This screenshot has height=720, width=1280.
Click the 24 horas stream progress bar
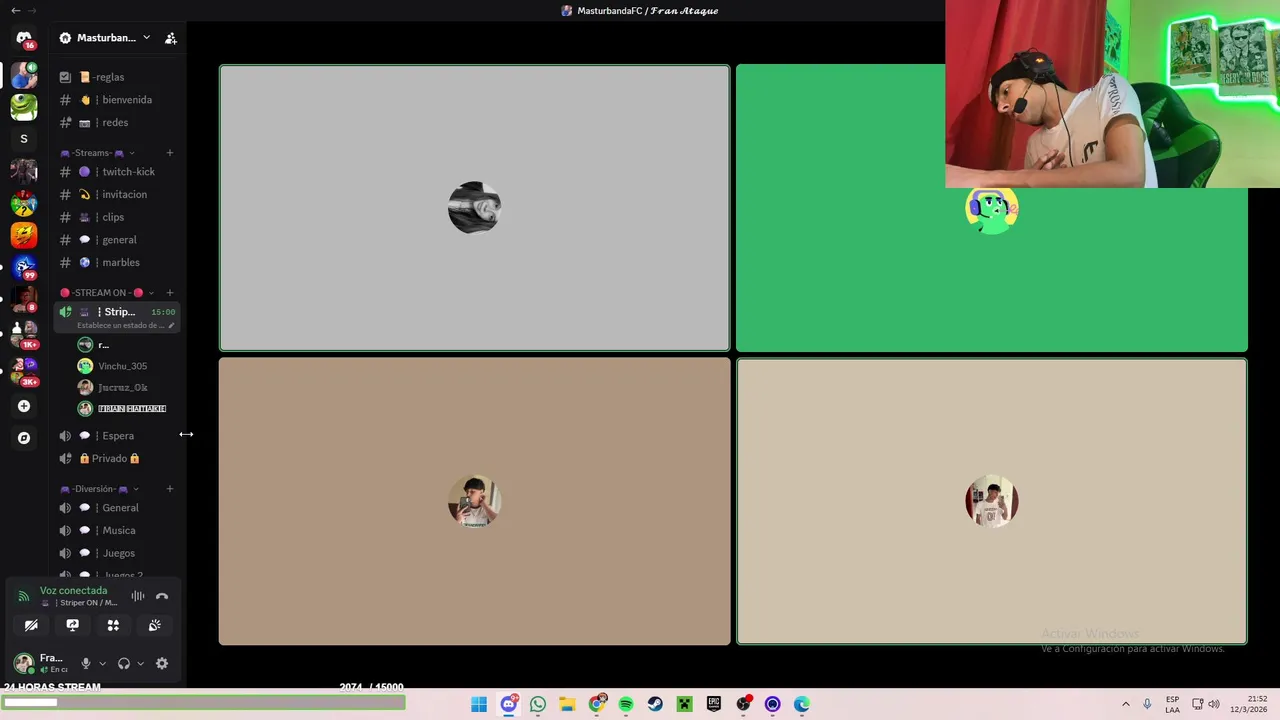coord(204,703)
